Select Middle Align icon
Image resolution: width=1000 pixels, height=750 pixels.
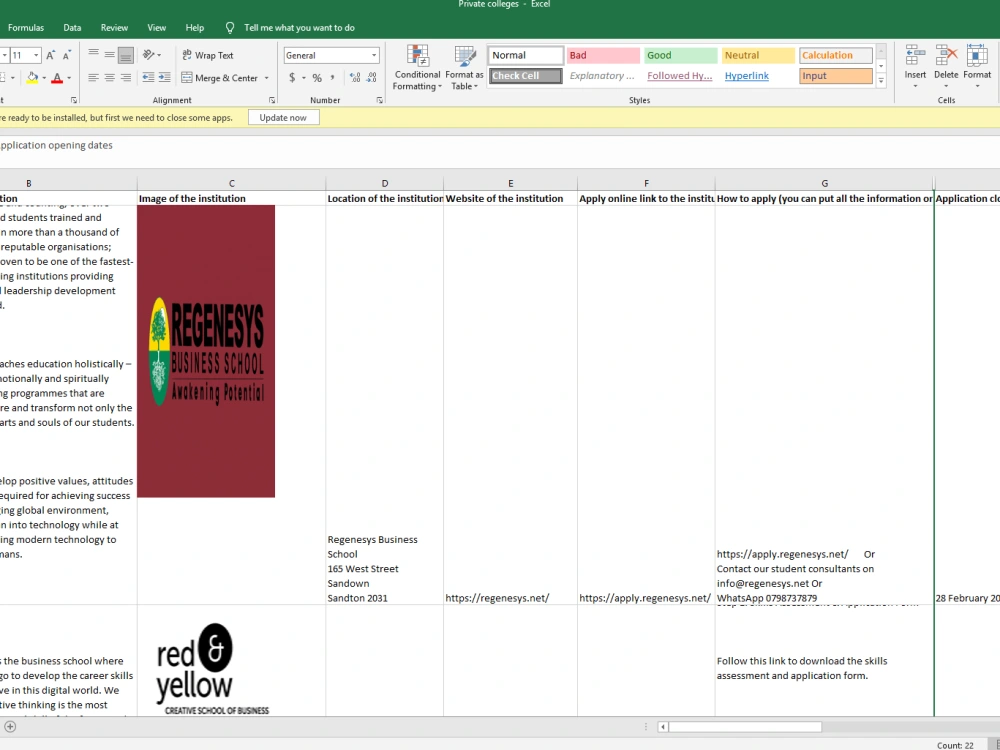pyautogui.click(x=110, y=55)
